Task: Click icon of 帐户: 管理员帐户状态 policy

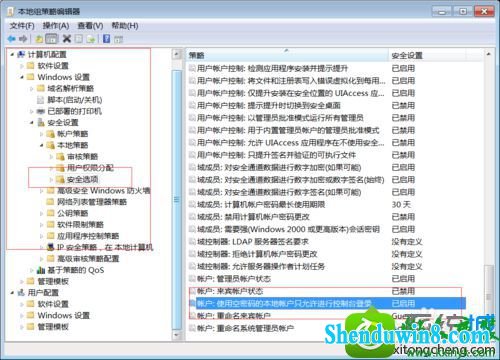Action: tap(192, 279)
